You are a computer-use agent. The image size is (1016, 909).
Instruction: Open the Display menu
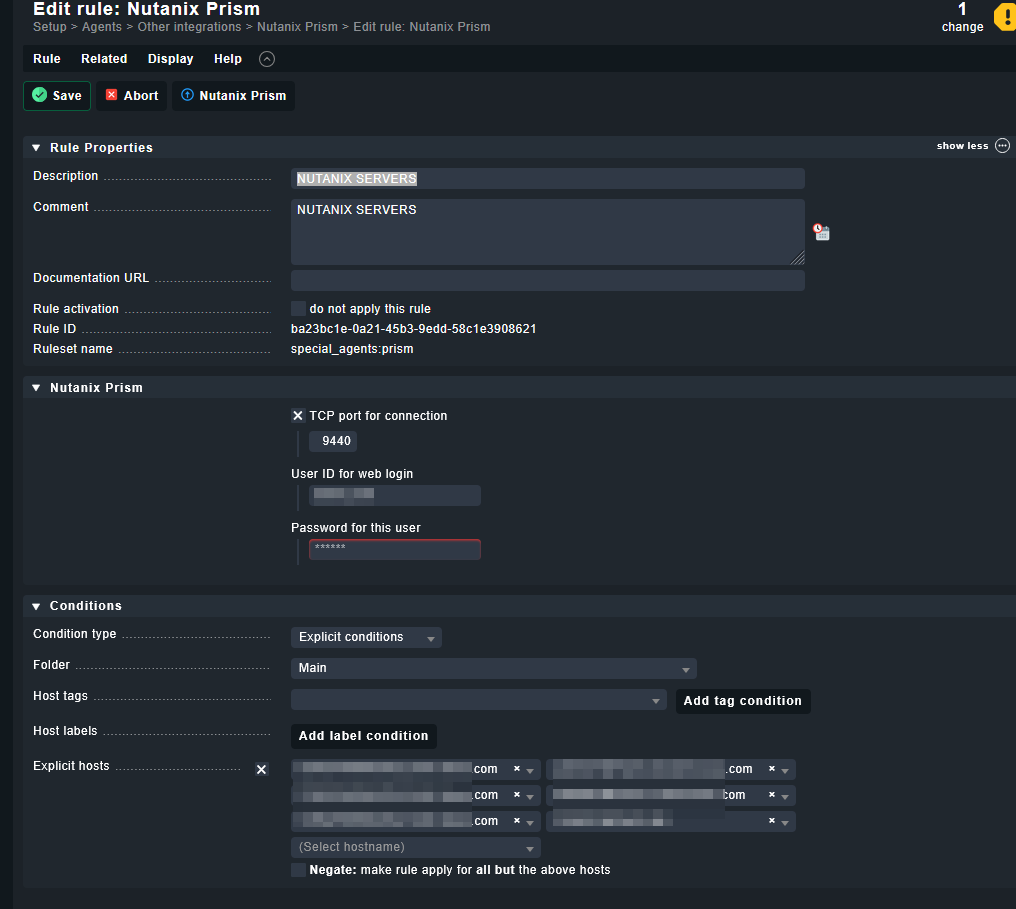click(170, 58)
